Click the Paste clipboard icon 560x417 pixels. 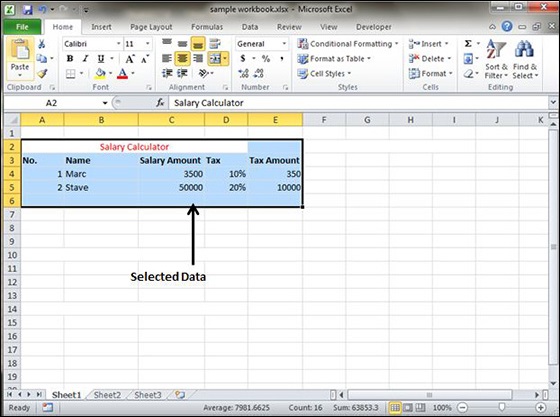coord(20,50)
